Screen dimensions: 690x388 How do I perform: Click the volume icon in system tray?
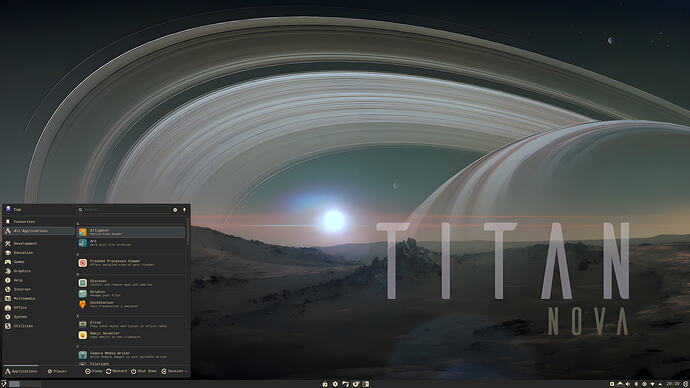[x=628, y=384]
